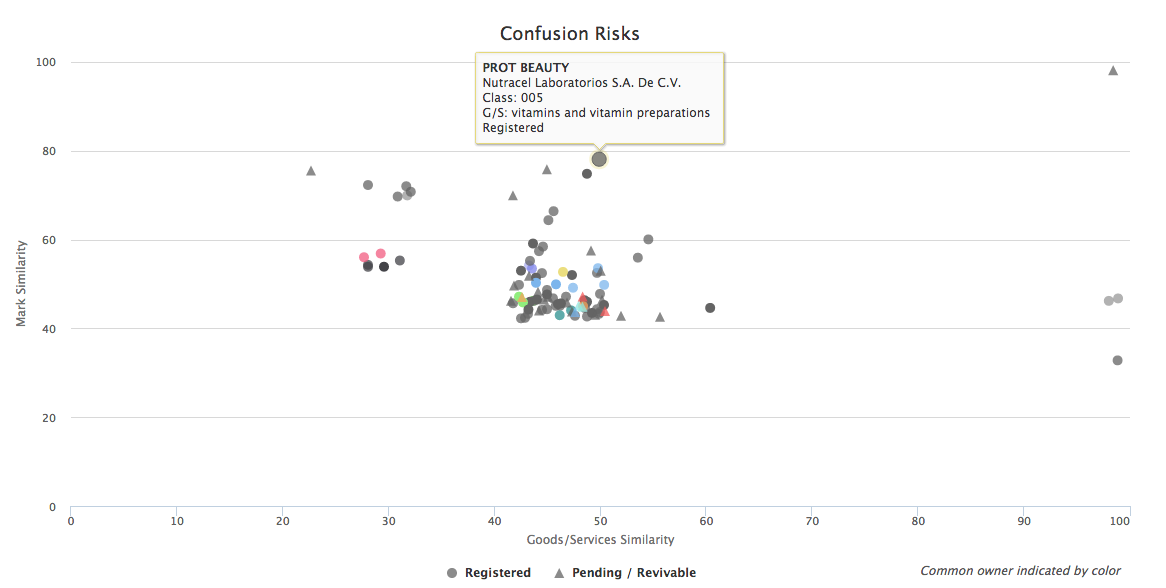Select the rightmost light gray circle near 99
Image resolution: width=1166 pixels, height=588 pixels.
click(1118, 299)
